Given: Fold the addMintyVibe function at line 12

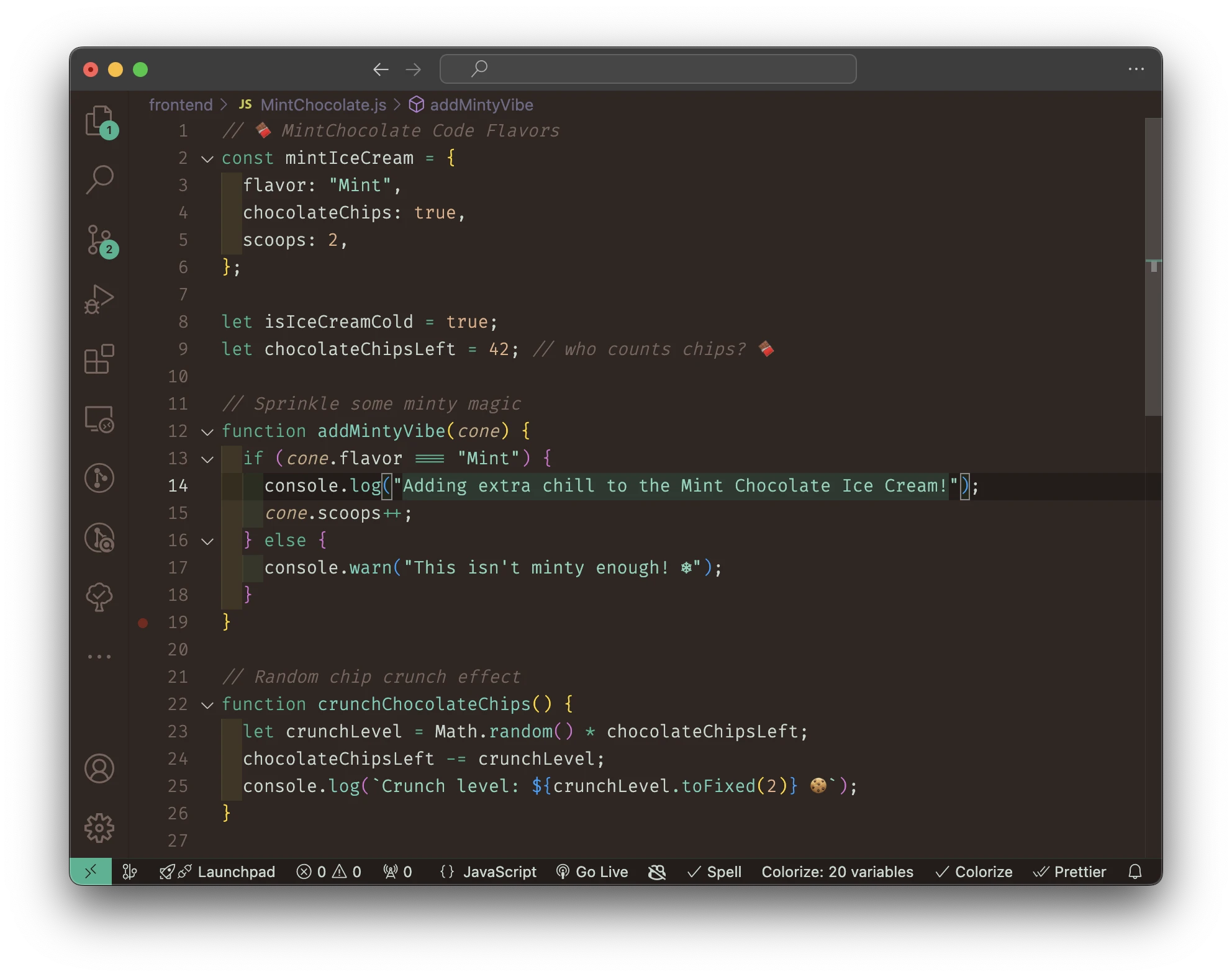Looking at the screenshot, I should (x=207, y=432).
